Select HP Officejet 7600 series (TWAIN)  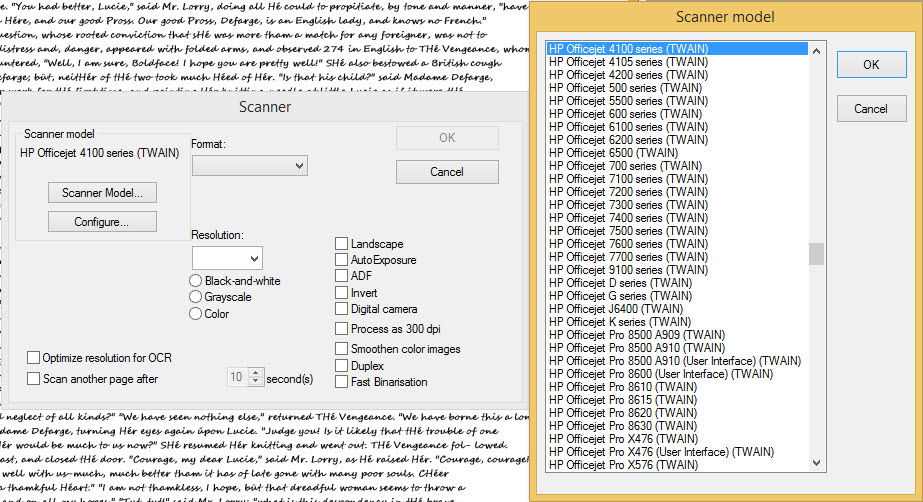[x=677, y=244]
